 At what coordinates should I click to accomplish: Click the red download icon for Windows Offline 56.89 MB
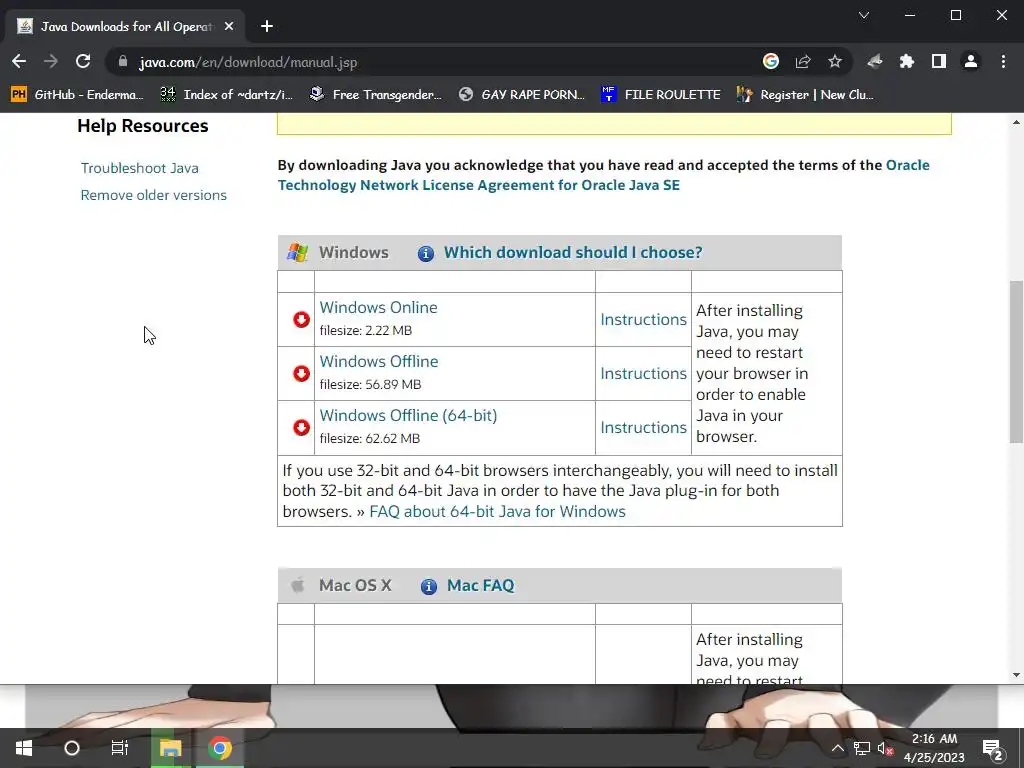coord(301,374)
